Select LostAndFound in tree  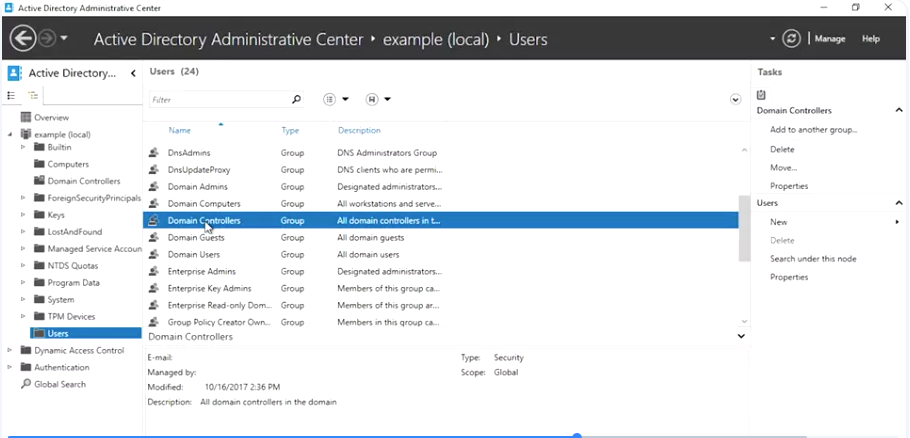click(74, 231)
